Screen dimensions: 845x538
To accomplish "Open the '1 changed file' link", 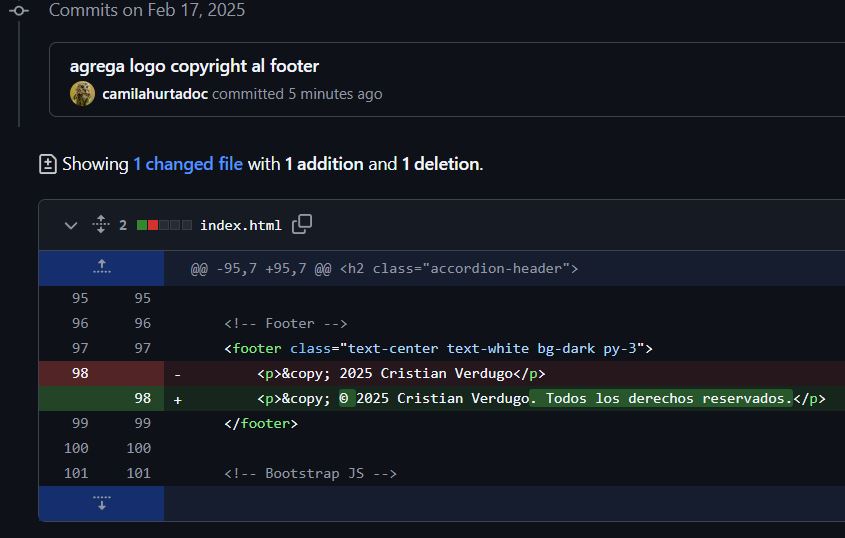I will pos(188,164).
